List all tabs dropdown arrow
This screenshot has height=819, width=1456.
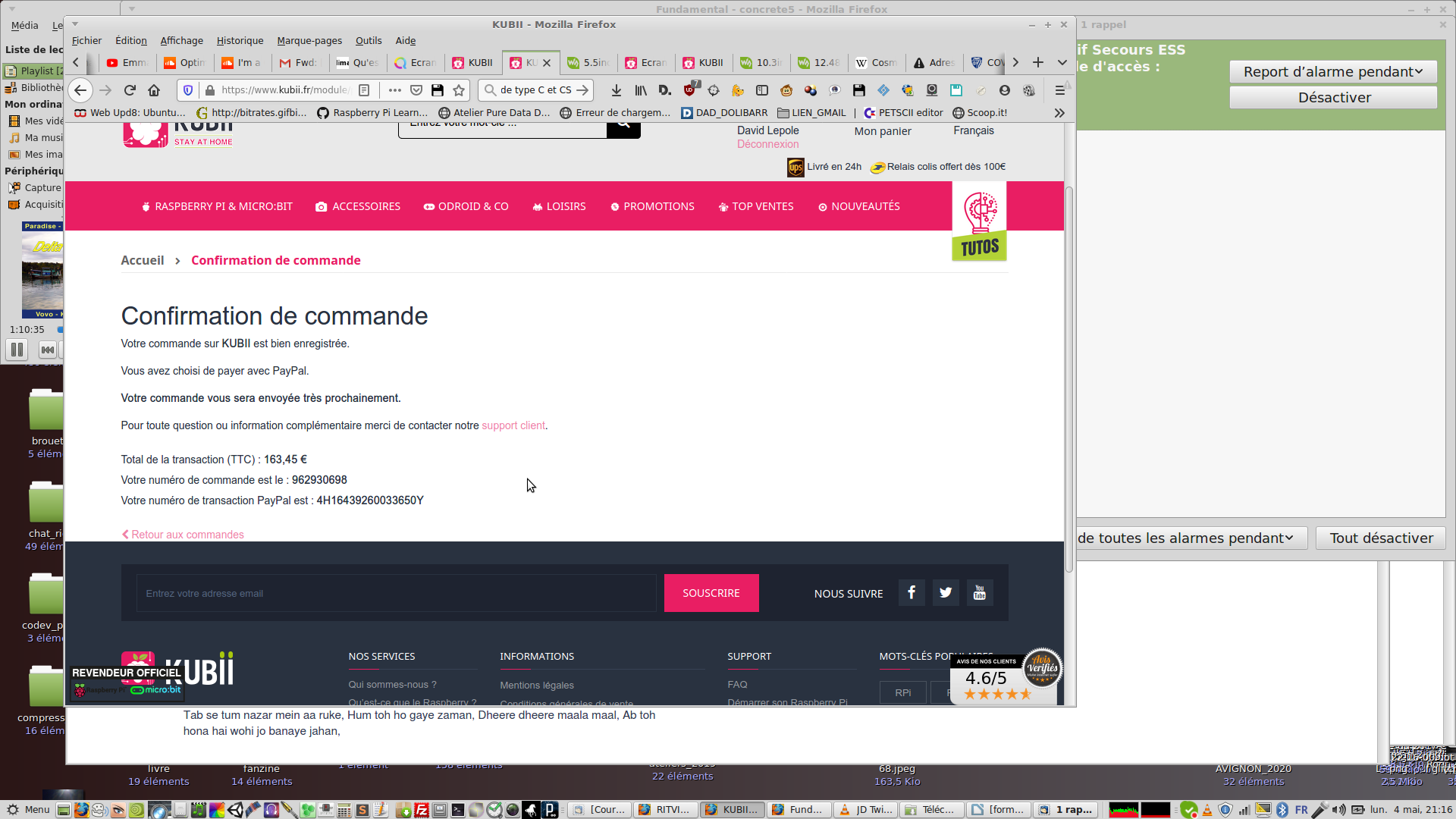[1062, 62]
